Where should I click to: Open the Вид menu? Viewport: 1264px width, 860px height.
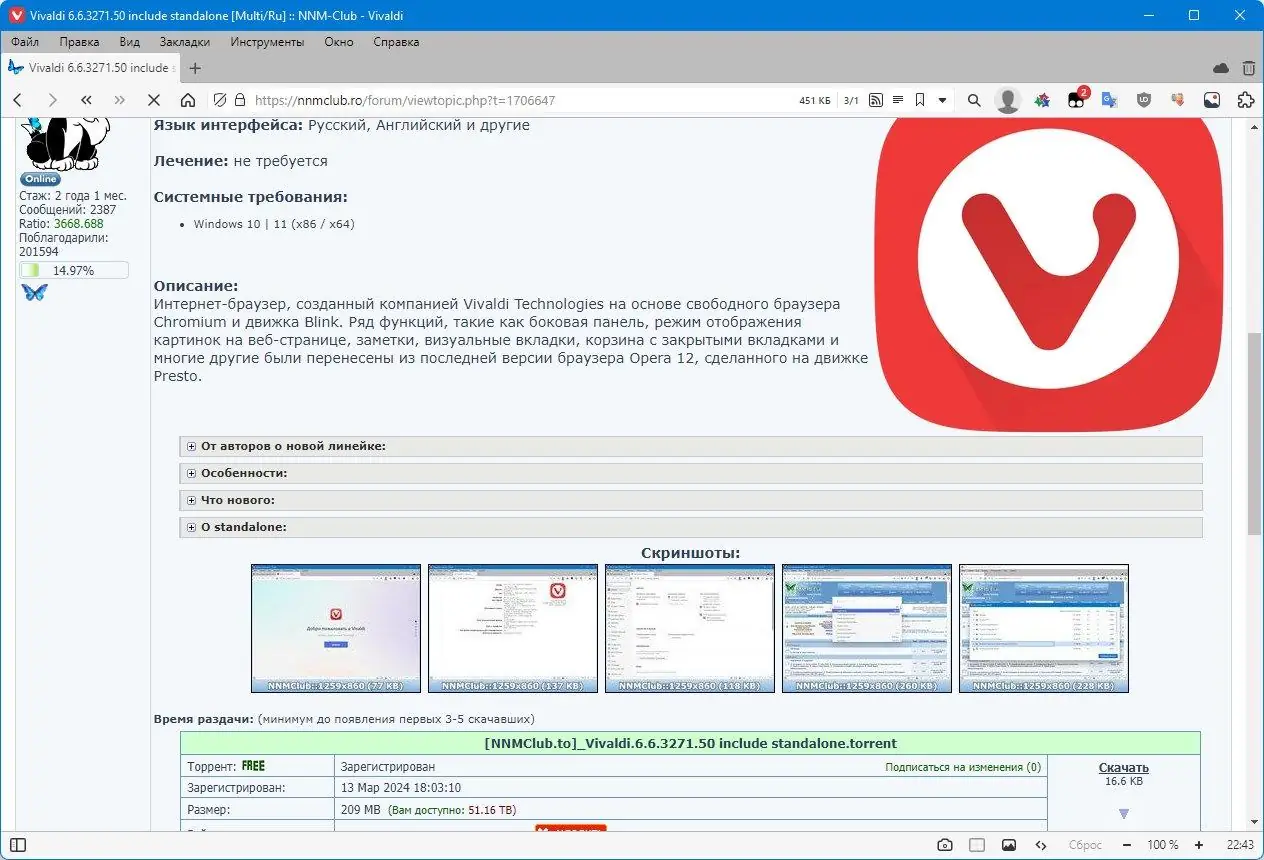coord(129,42)
